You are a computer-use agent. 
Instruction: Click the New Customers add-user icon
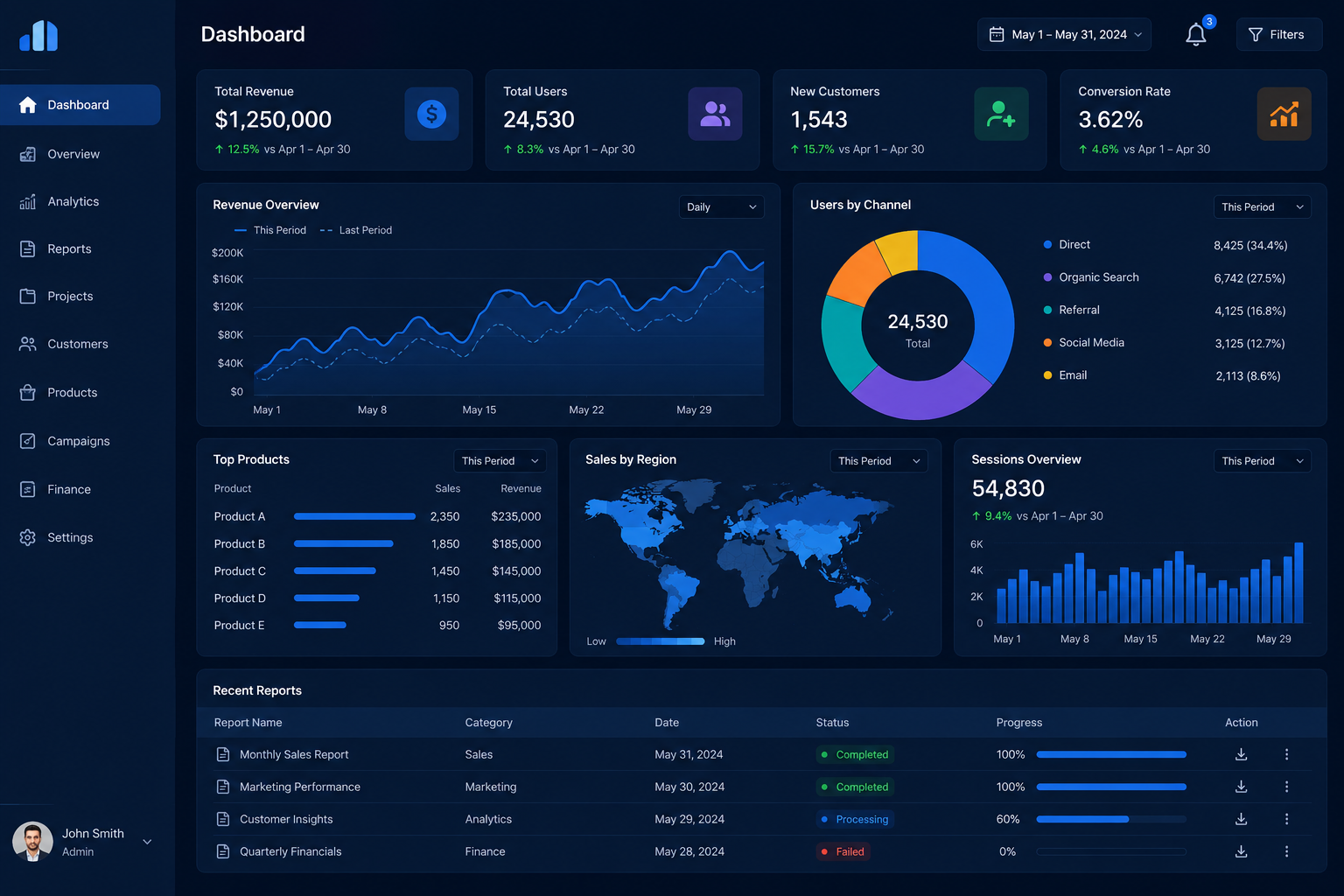coord(1001,114)
